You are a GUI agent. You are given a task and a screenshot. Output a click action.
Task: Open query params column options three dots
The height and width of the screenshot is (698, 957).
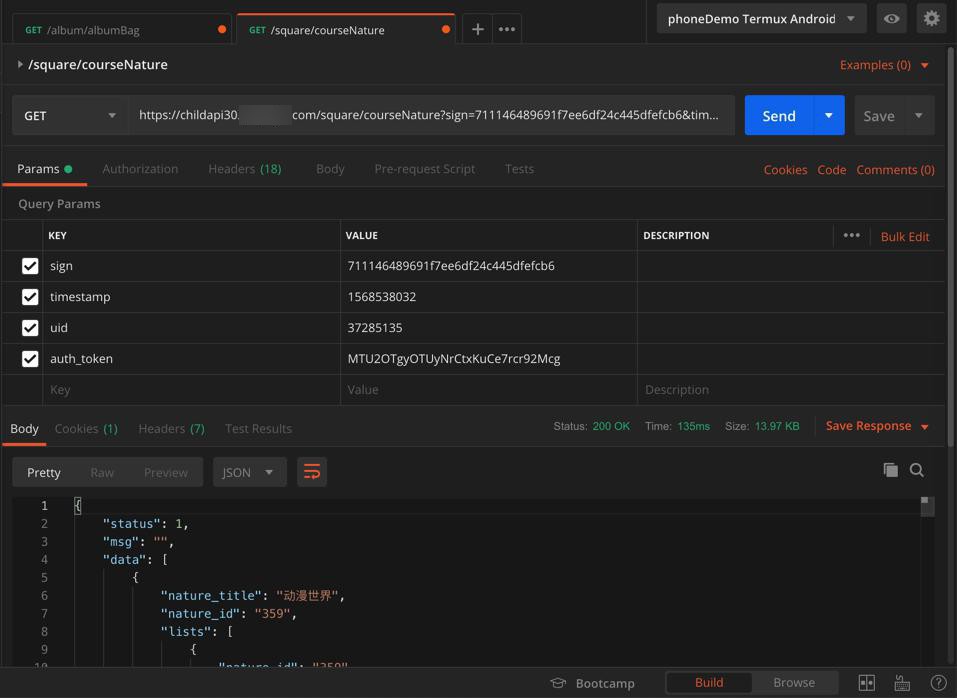click(x=851, y=236)
